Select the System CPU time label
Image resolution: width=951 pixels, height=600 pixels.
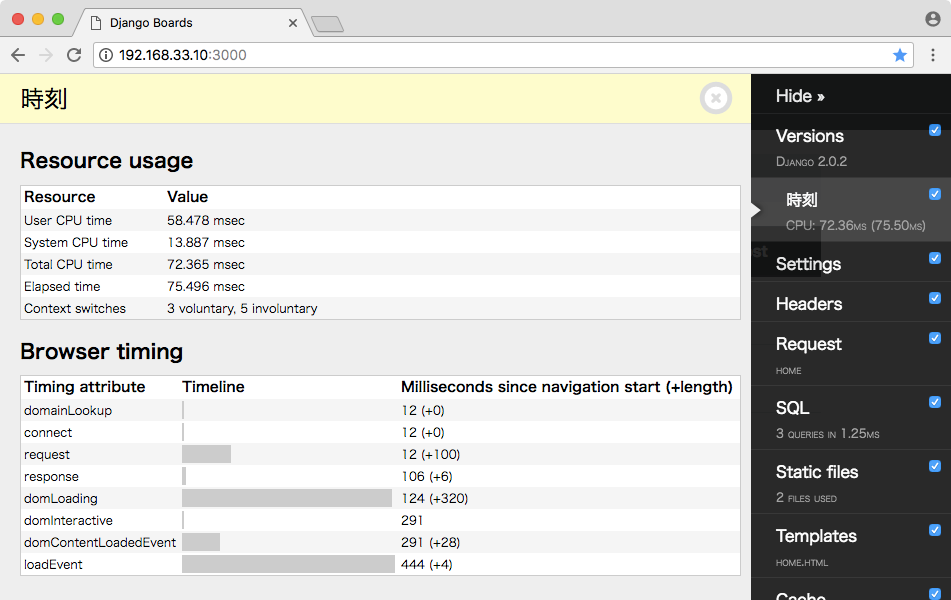(x=76, y=243)
